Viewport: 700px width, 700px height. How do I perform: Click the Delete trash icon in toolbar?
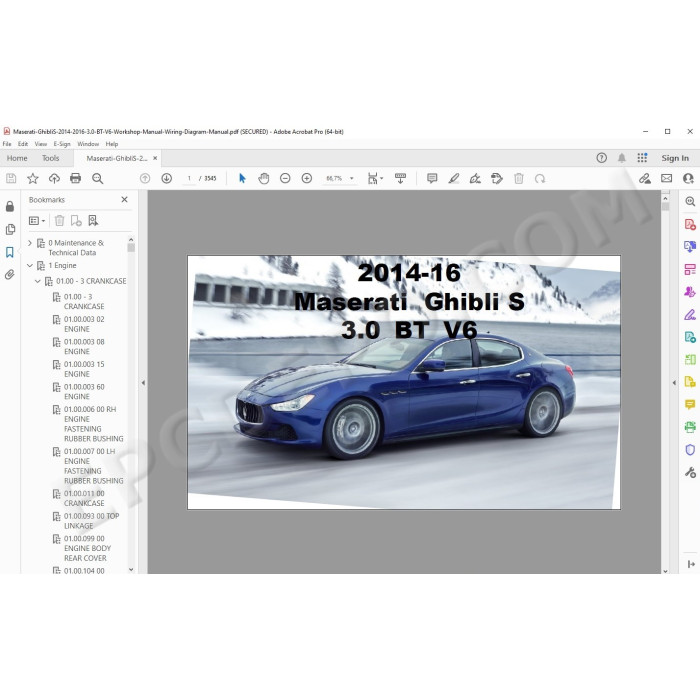[519, 179]
